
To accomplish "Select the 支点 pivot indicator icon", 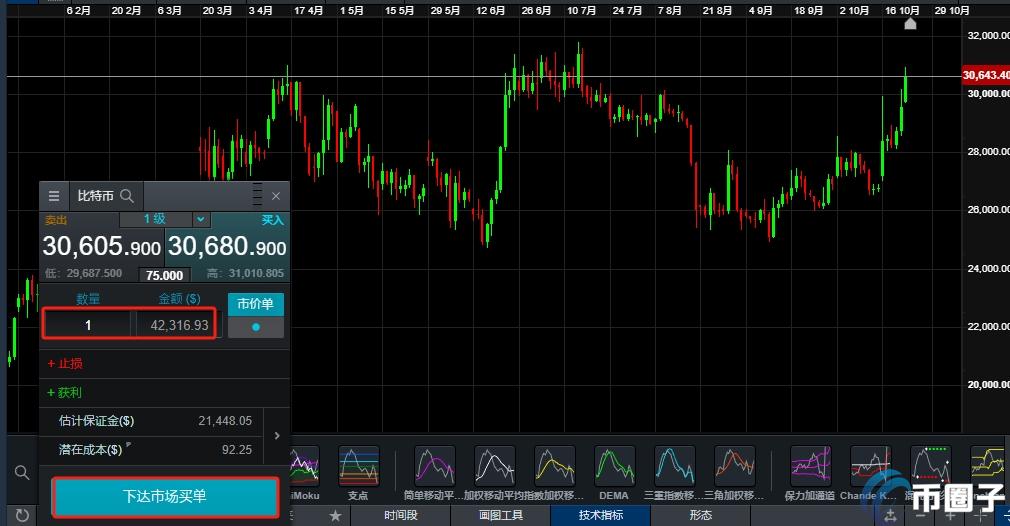I will coord(358,467).
